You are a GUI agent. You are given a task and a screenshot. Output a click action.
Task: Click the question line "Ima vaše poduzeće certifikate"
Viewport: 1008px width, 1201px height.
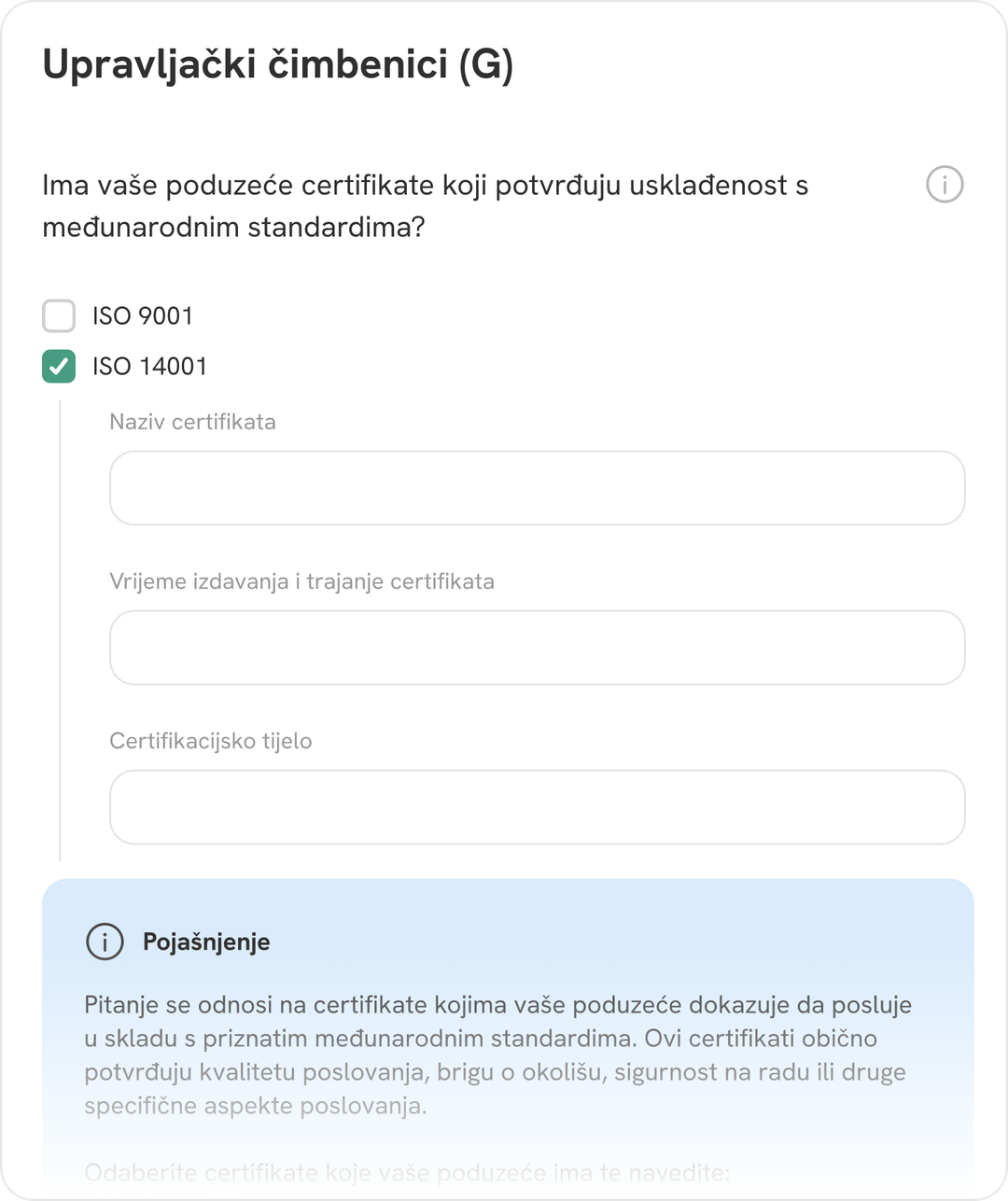425,186
